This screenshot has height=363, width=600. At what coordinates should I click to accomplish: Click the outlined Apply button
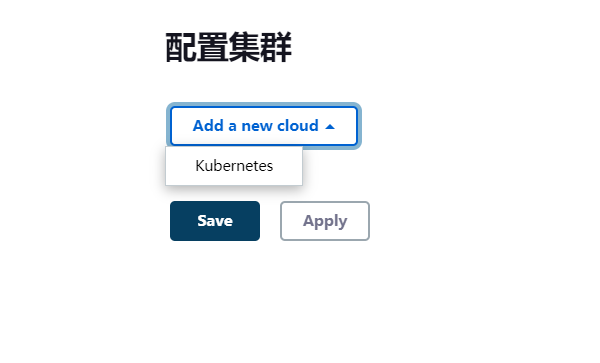click(325, 221)
